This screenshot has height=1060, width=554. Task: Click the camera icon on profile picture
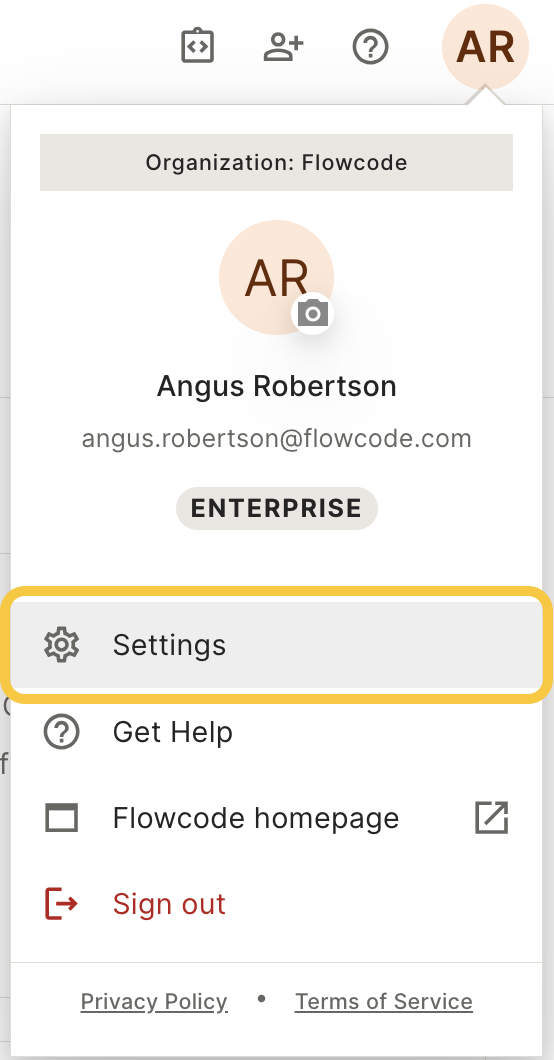pos(313,314)
